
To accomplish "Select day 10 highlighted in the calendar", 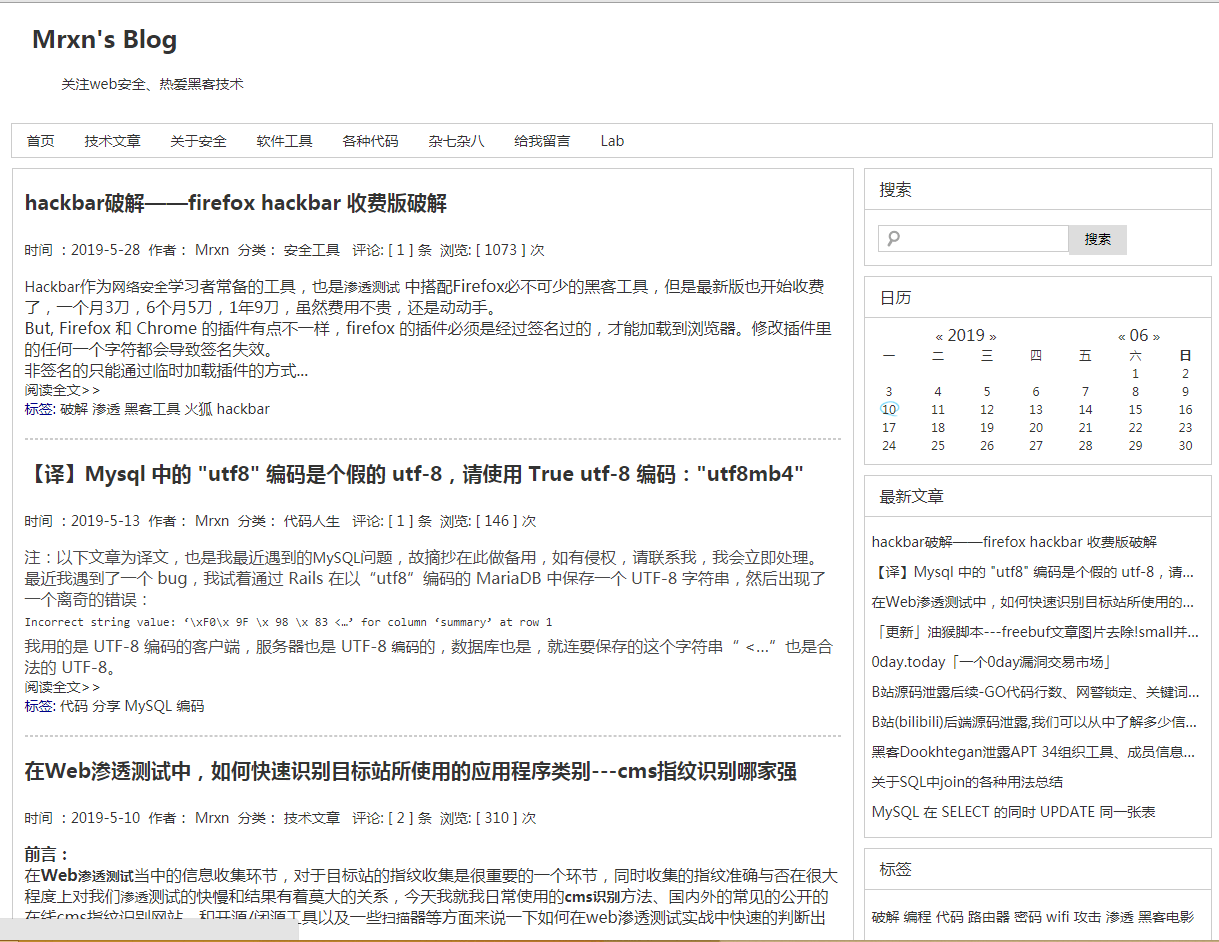I will pyautogui.click(x=888, y=409).
